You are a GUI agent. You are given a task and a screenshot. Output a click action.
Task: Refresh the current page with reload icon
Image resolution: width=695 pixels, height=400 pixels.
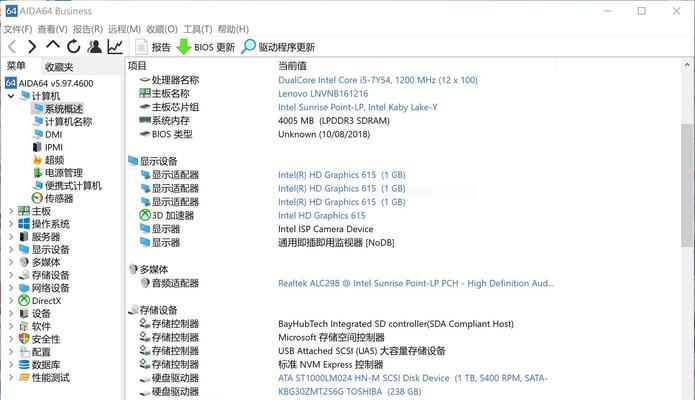tap(74, 47)
